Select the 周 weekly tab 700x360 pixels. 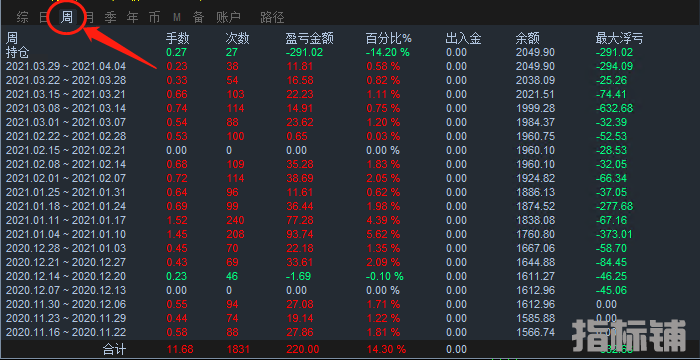67,17
